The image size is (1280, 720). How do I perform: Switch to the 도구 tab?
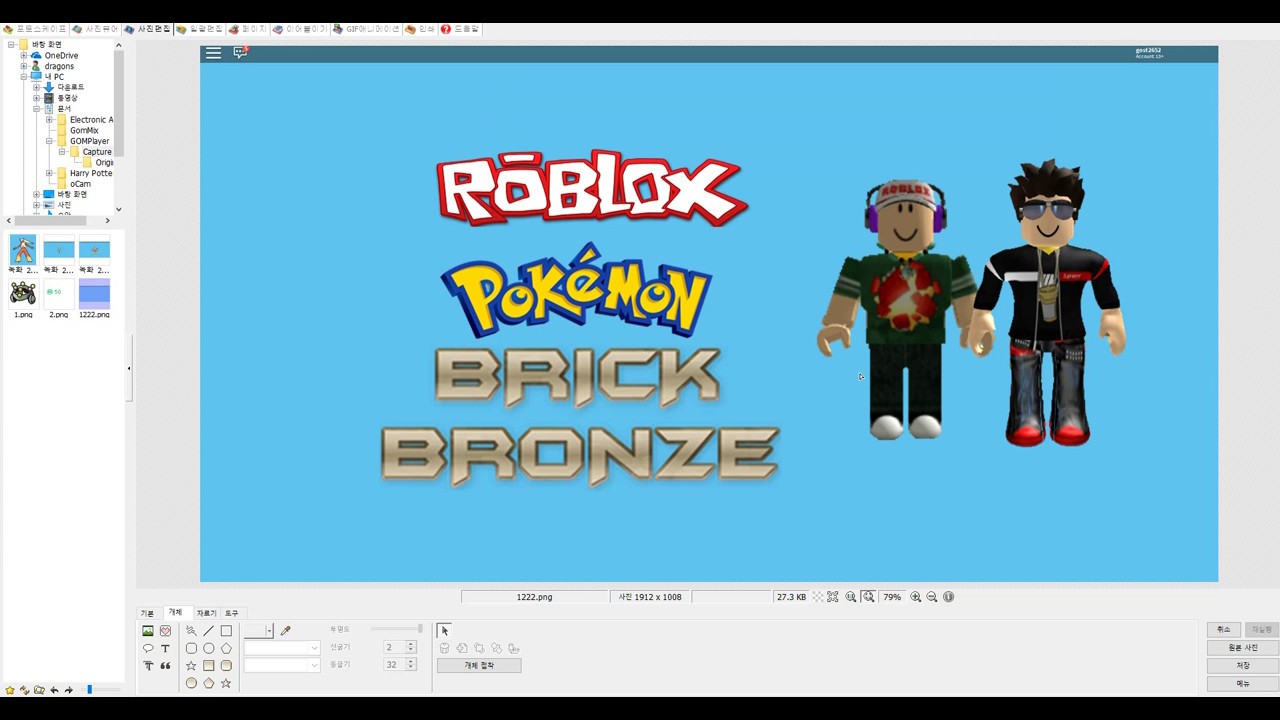pos(232,613)
